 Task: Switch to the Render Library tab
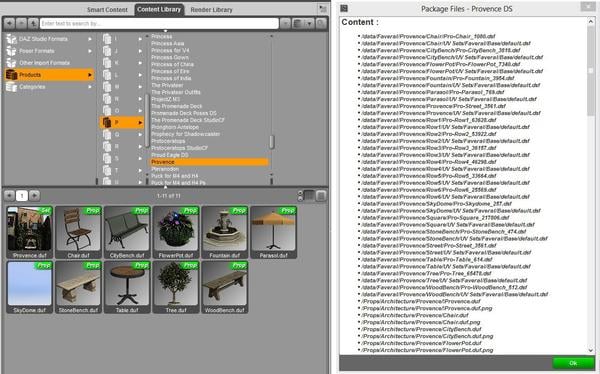click(x=211, y=10)
